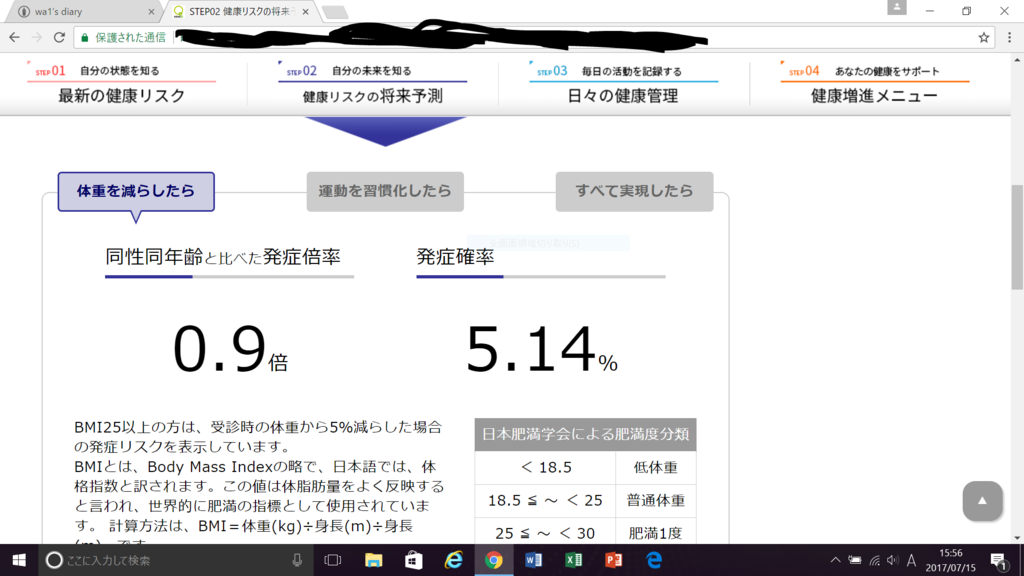Image resolution: width=1024 pixels, height=576 pixels.
Task: Click the scroll-to-top arrow button
Action: (x=982, y=501)
